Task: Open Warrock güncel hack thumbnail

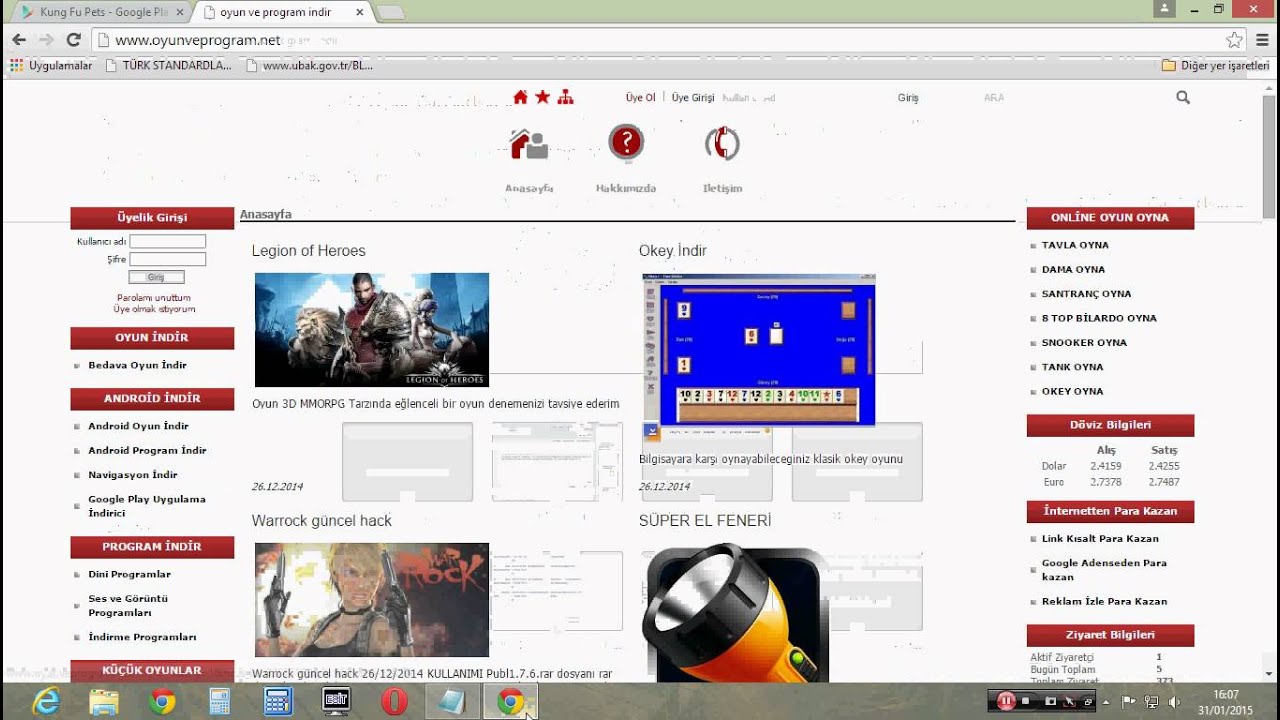Action: tap(372, 600)
